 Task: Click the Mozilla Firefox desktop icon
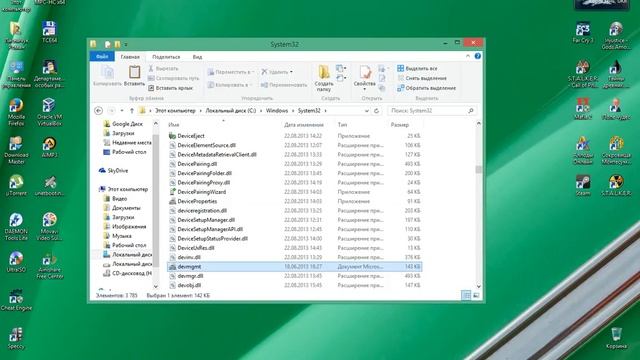(x=16, y=112)
